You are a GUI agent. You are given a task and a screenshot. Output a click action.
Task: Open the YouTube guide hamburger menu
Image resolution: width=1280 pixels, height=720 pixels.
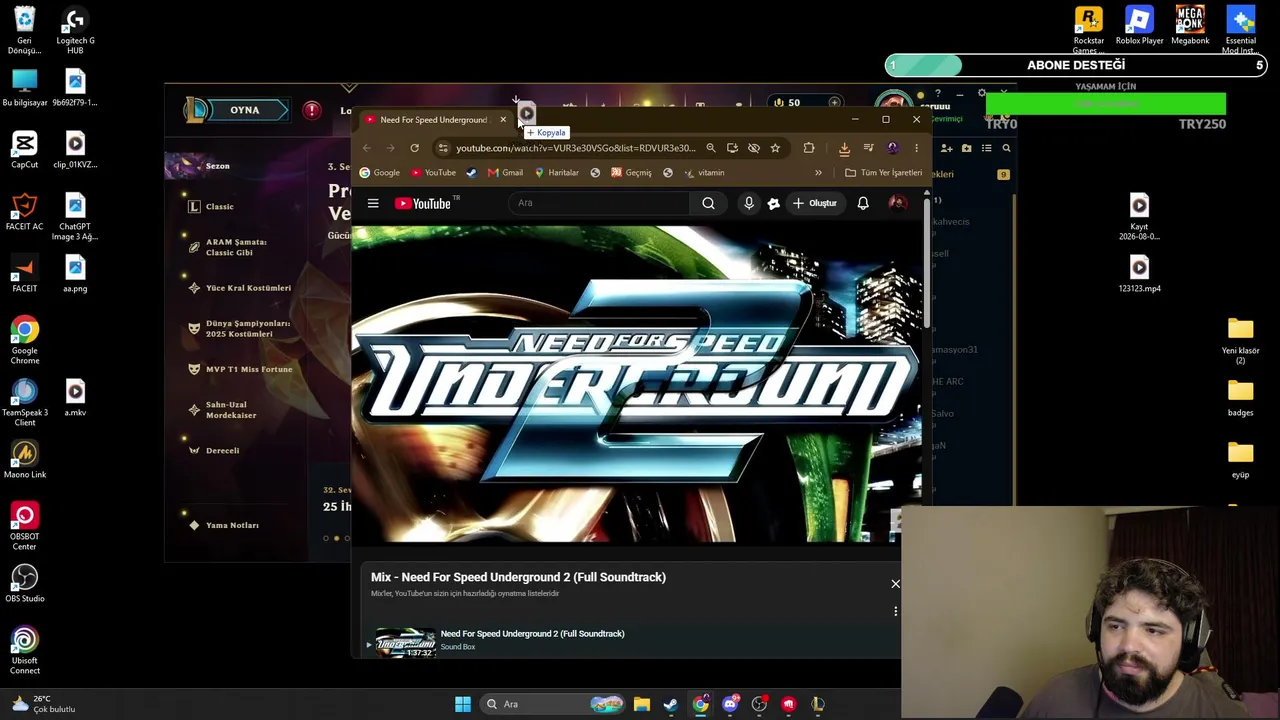(x=373, y=203)
